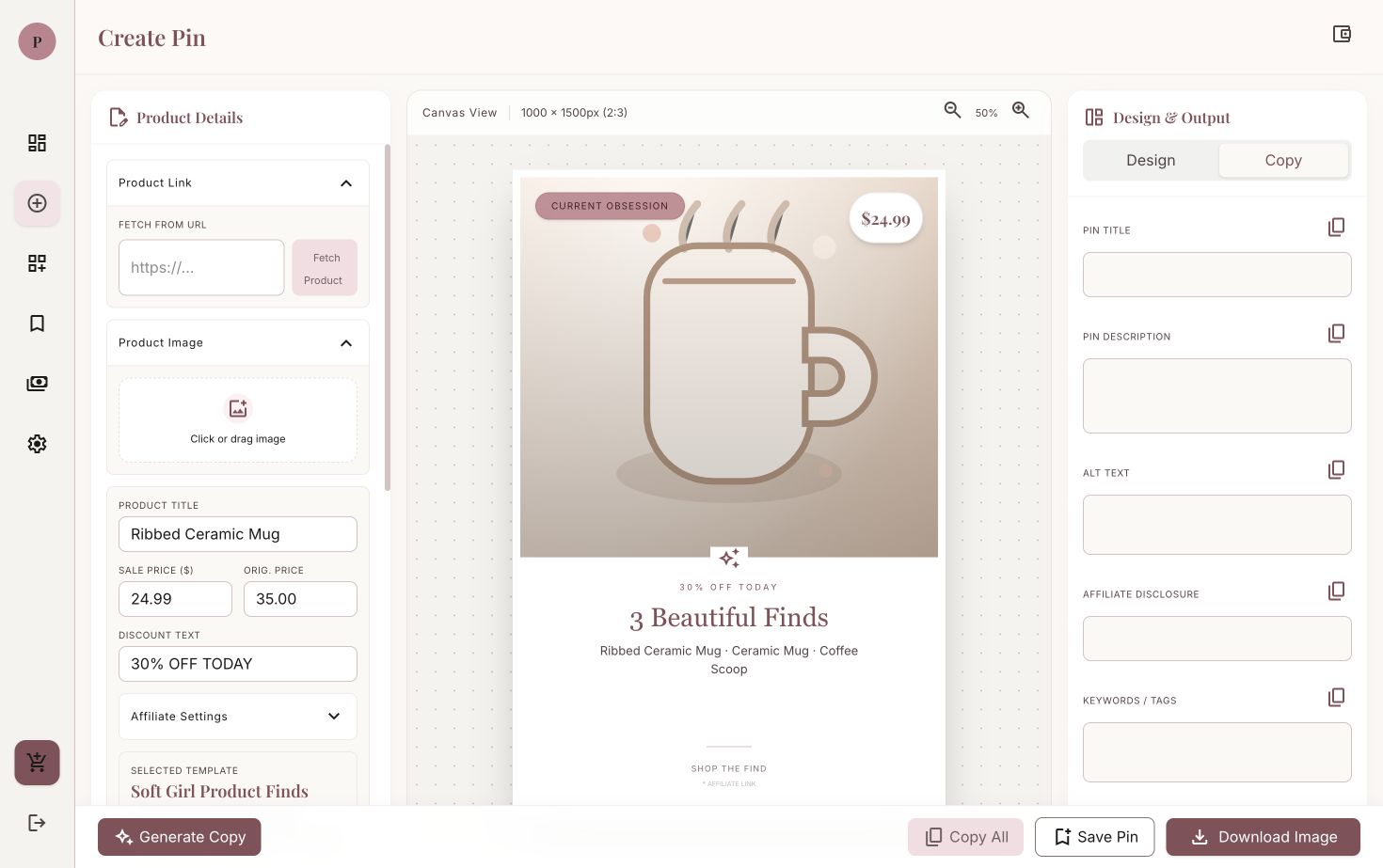The width and height of the screenshot is (1383, 868).
Task: Click the Copy All button
Action: [x=965, y=837]
